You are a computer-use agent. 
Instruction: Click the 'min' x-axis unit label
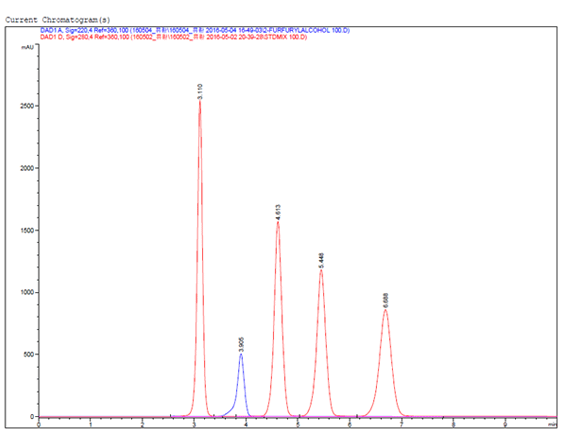coord(553,425)
